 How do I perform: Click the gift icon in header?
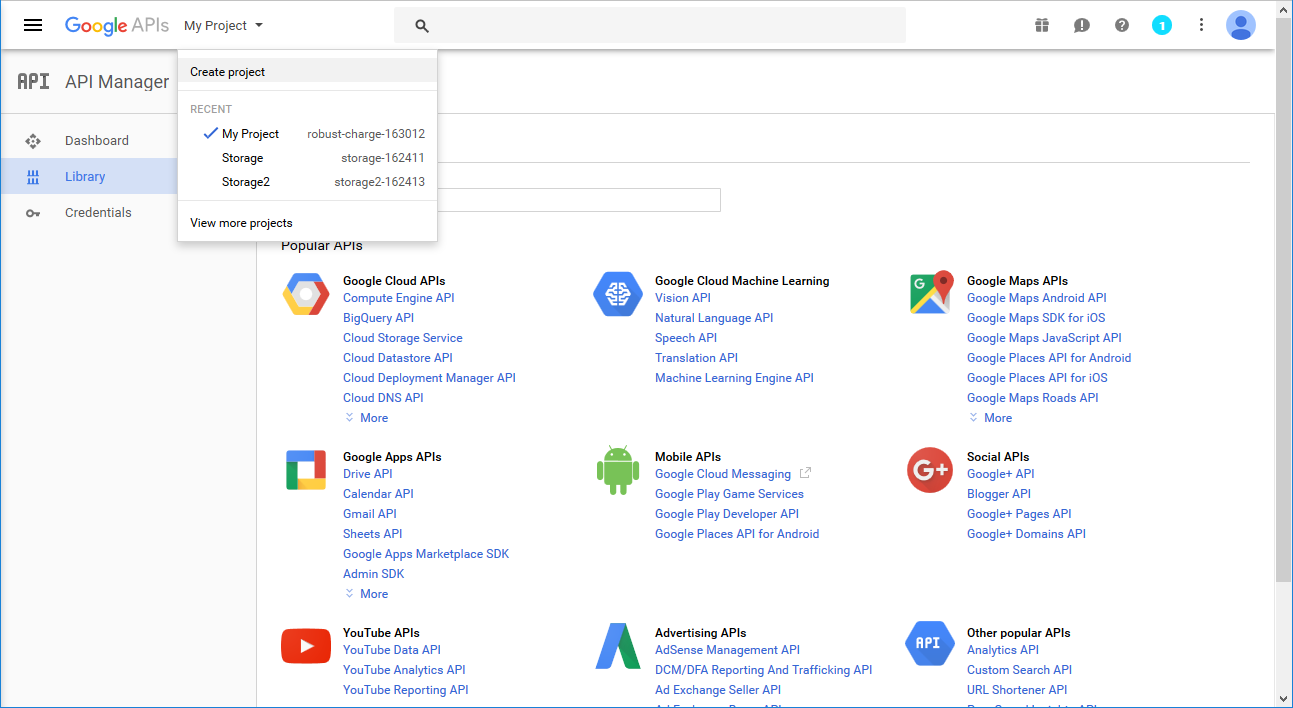click(1042, 25)
